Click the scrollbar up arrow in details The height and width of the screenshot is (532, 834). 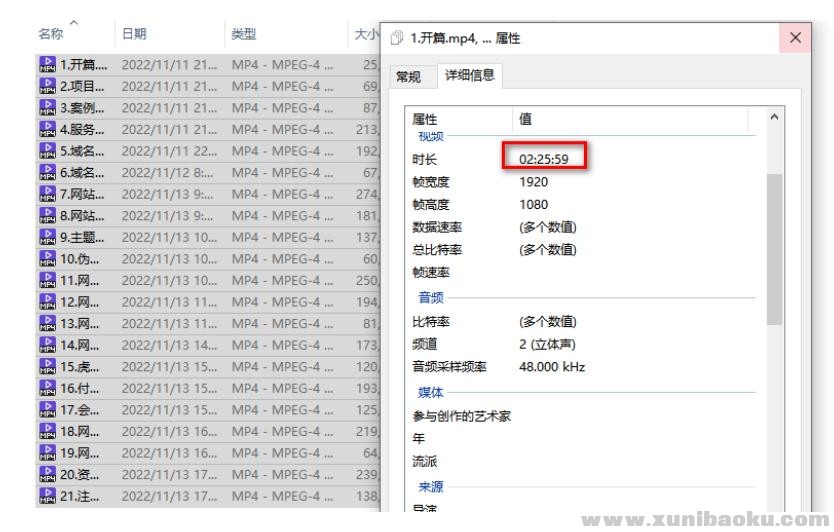774,117
